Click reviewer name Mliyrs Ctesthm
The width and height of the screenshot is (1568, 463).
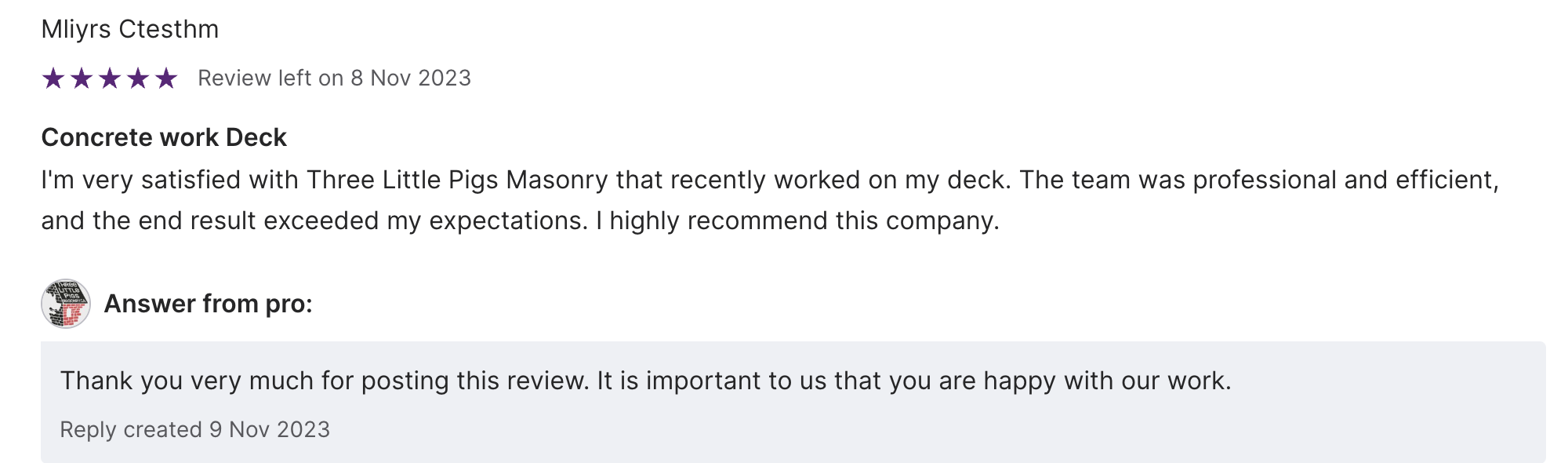pyautogui.click(x=130, y=29)
